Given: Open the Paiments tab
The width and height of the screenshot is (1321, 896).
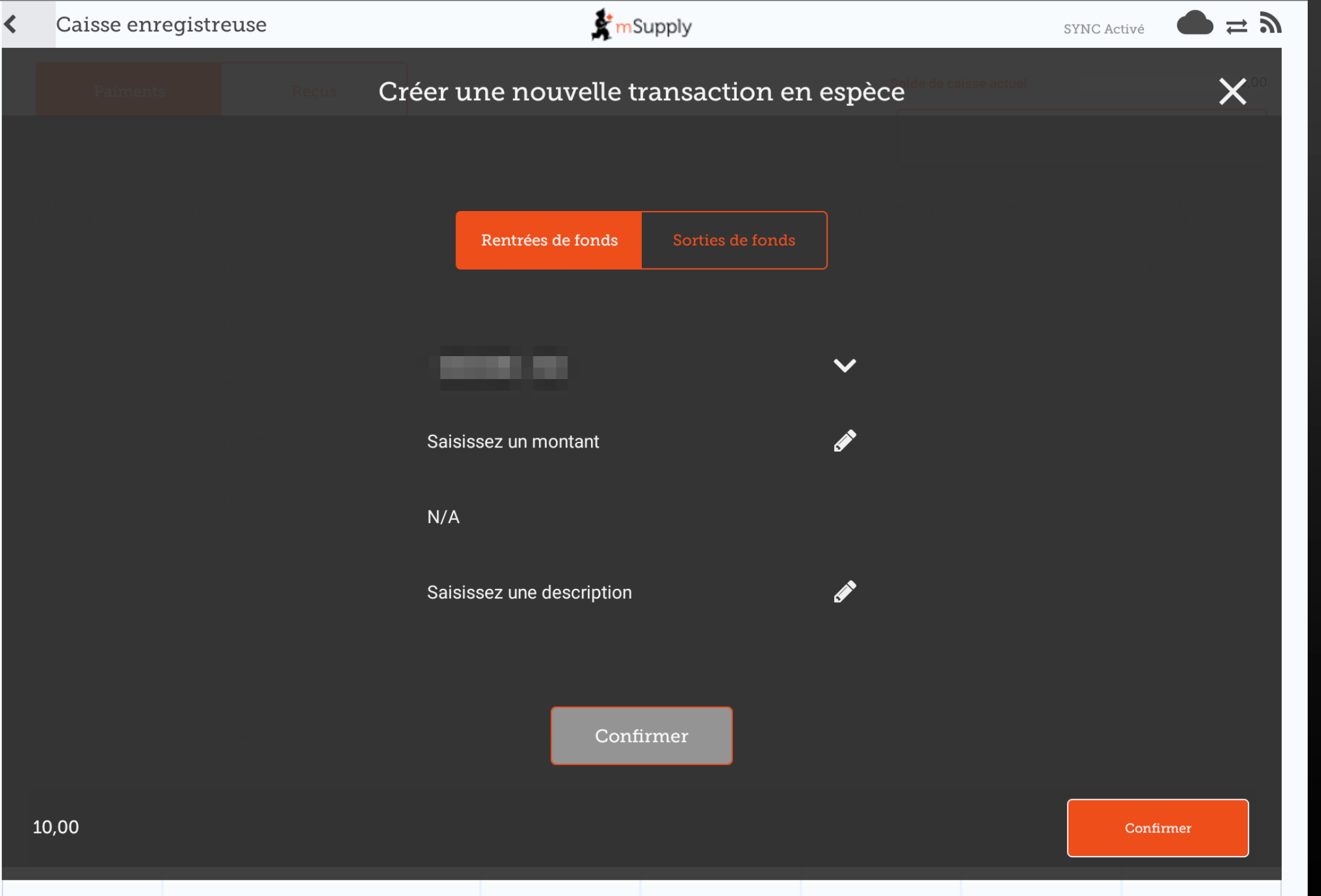Looking at the screenshot, I should tap(129, 91).
